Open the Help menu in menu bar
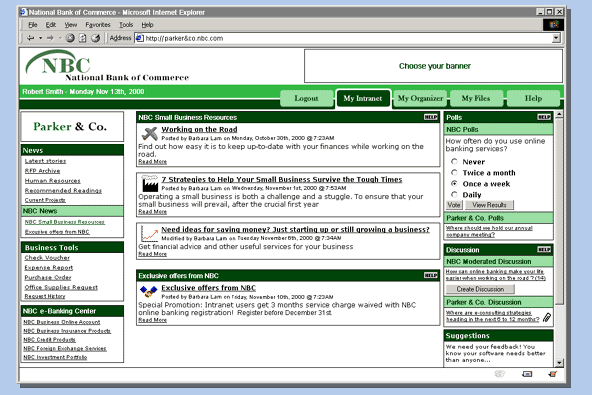 tap(147, 25)
